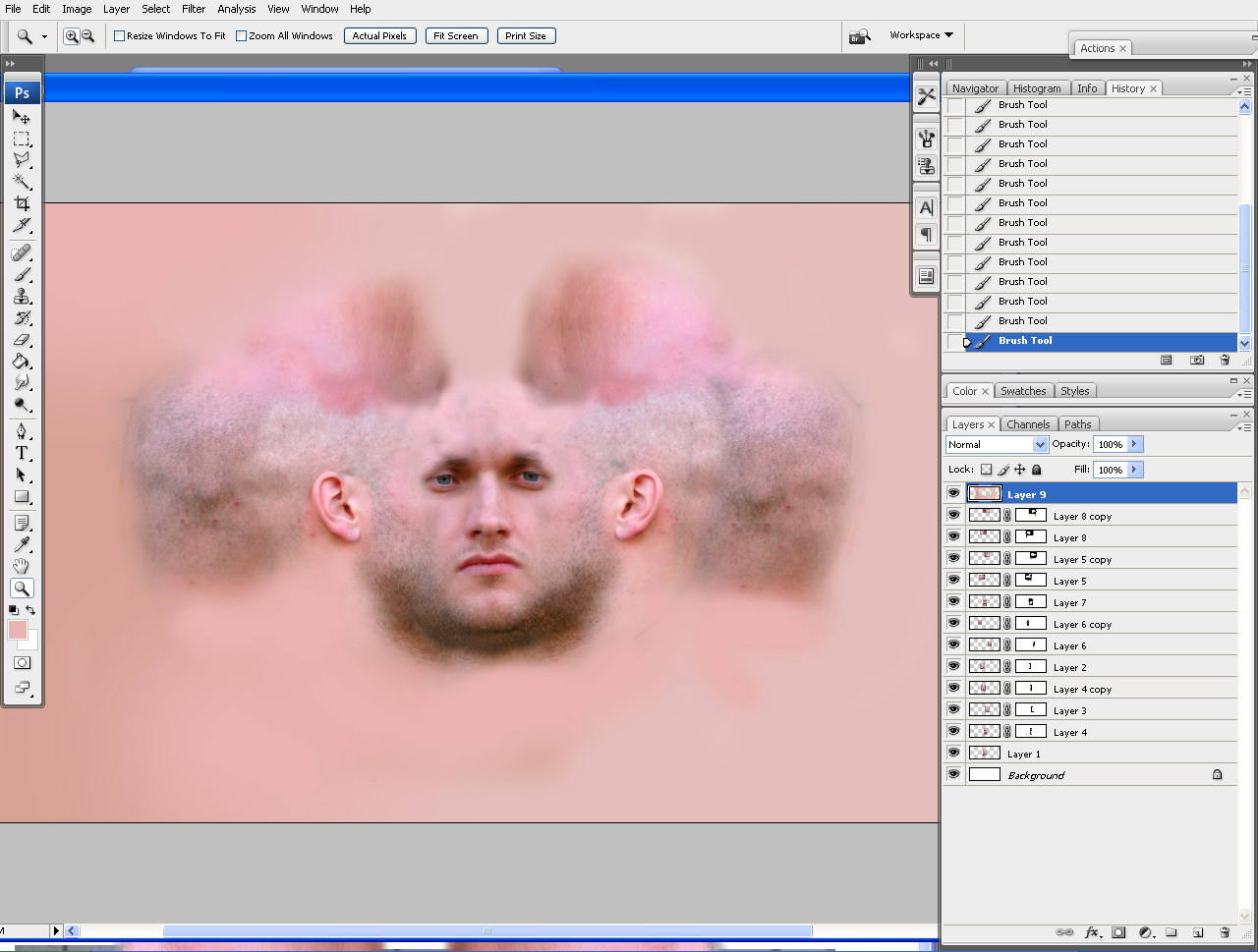This screenshot has width=1258, height=952.
Task: Add a layer mask from Layers panel
Action: click(1118, 932)
